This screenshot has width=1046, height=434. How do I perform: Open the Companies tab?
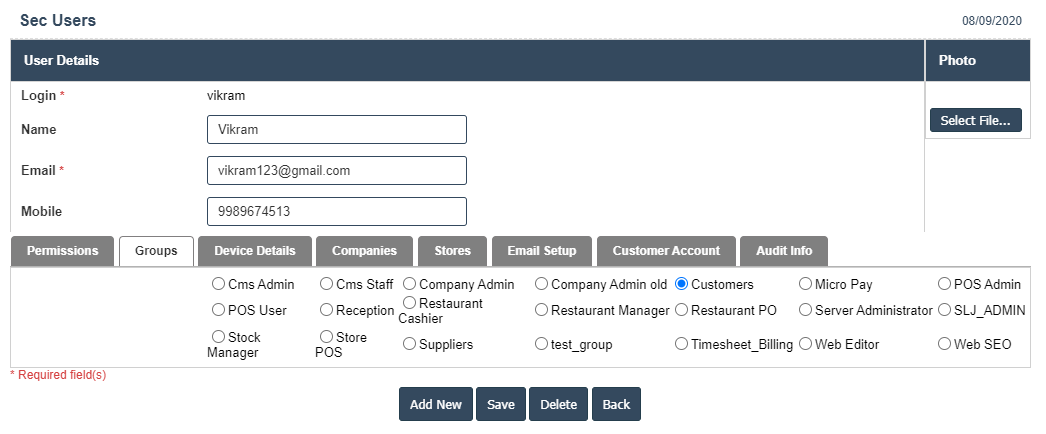[364, 251]
